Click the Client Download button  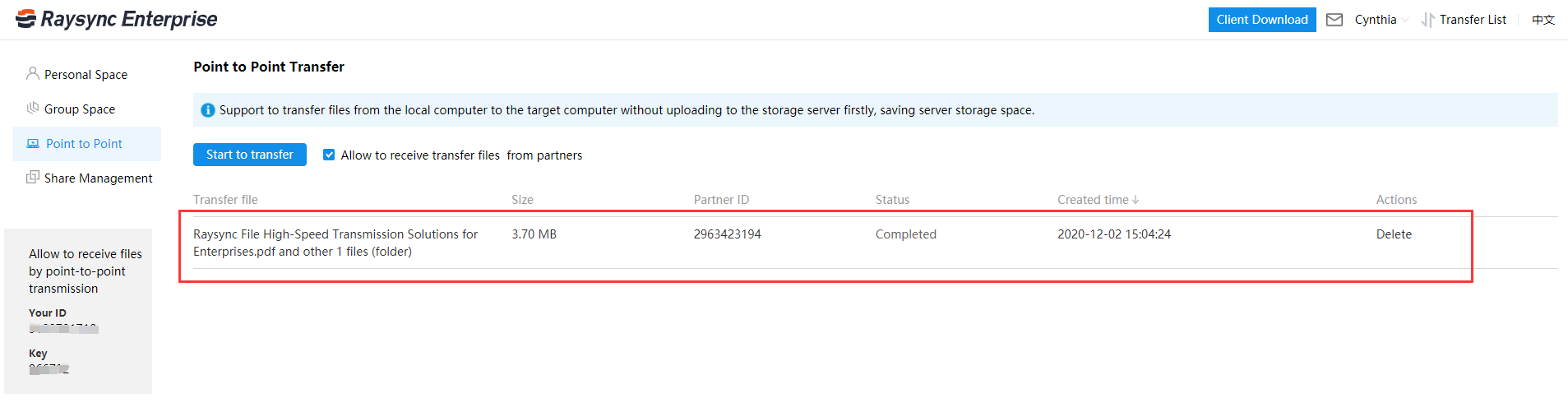[1261, 20]
